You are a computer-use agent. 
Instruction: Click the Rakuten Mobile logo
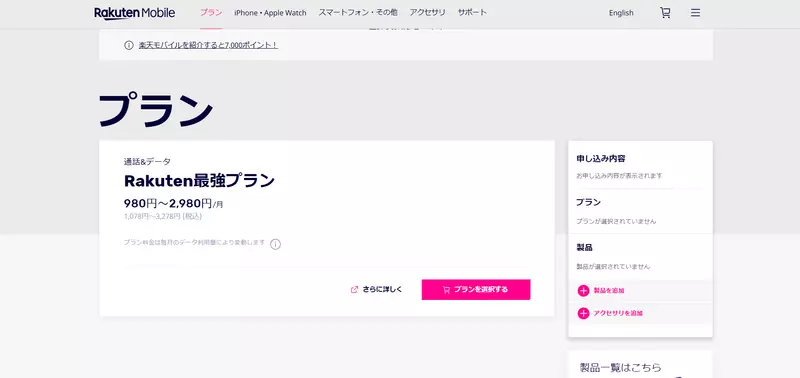coord(135,13)
